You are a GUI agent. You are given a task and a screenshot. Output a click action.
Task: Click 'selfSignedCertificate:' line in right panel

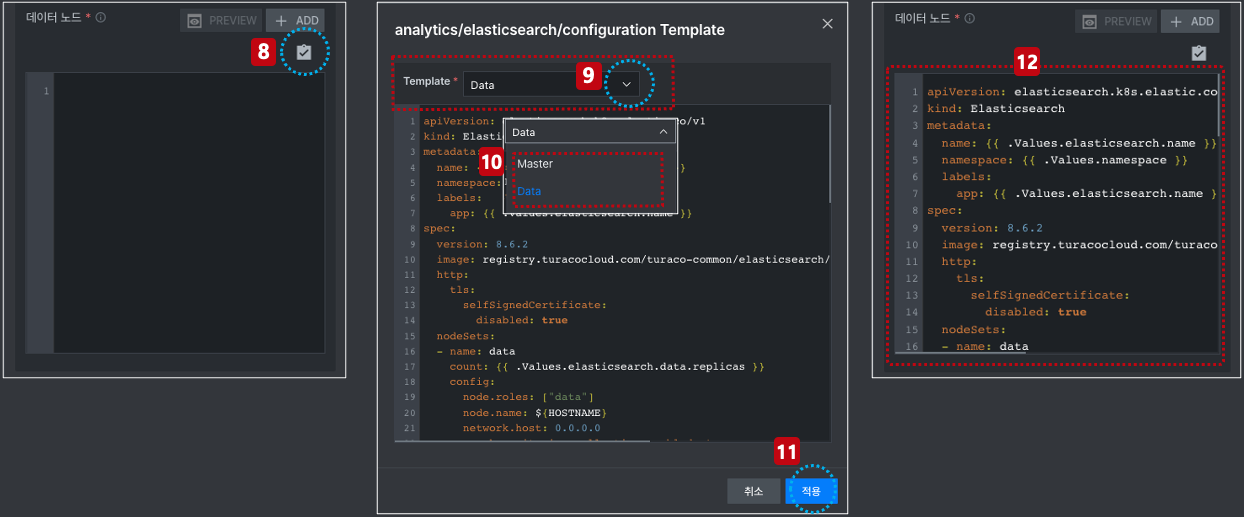1050,295
